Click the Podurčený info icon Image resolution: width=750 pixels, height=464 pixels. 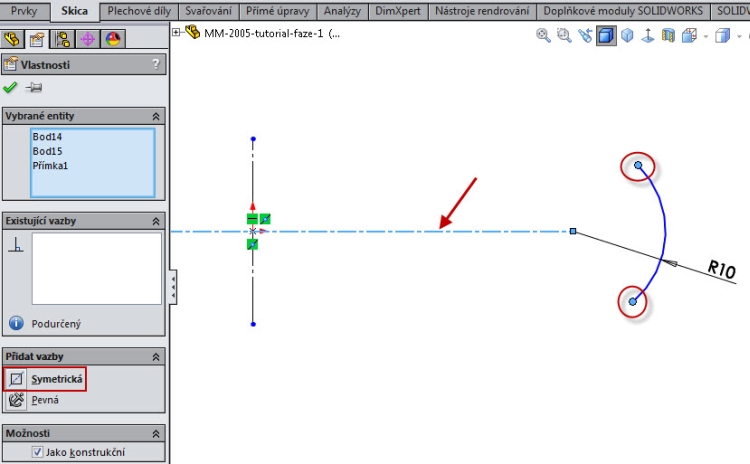click(16, 323)
